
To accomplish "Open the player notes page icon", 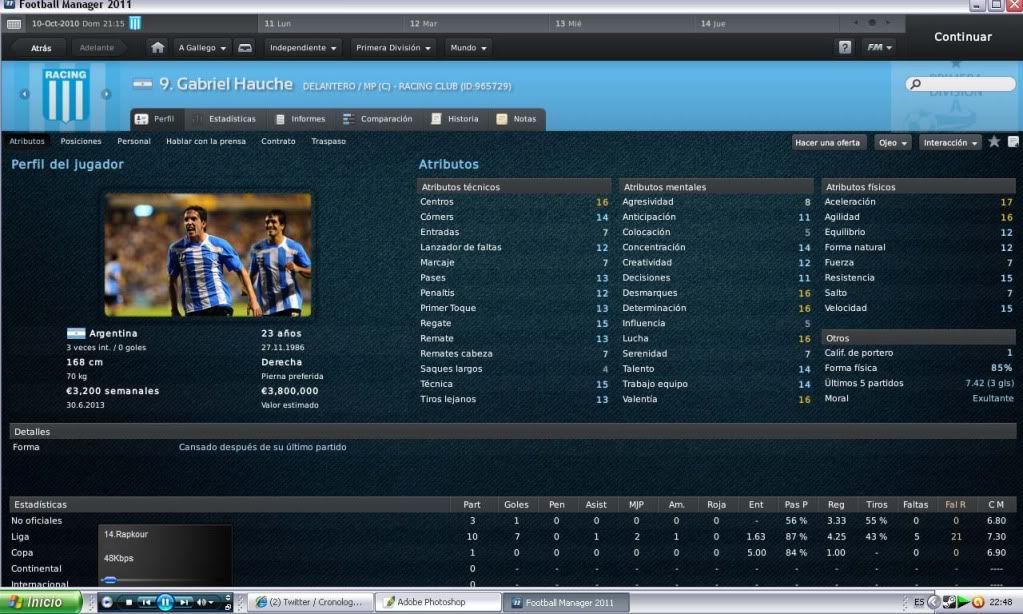I will click(1013, 142).
